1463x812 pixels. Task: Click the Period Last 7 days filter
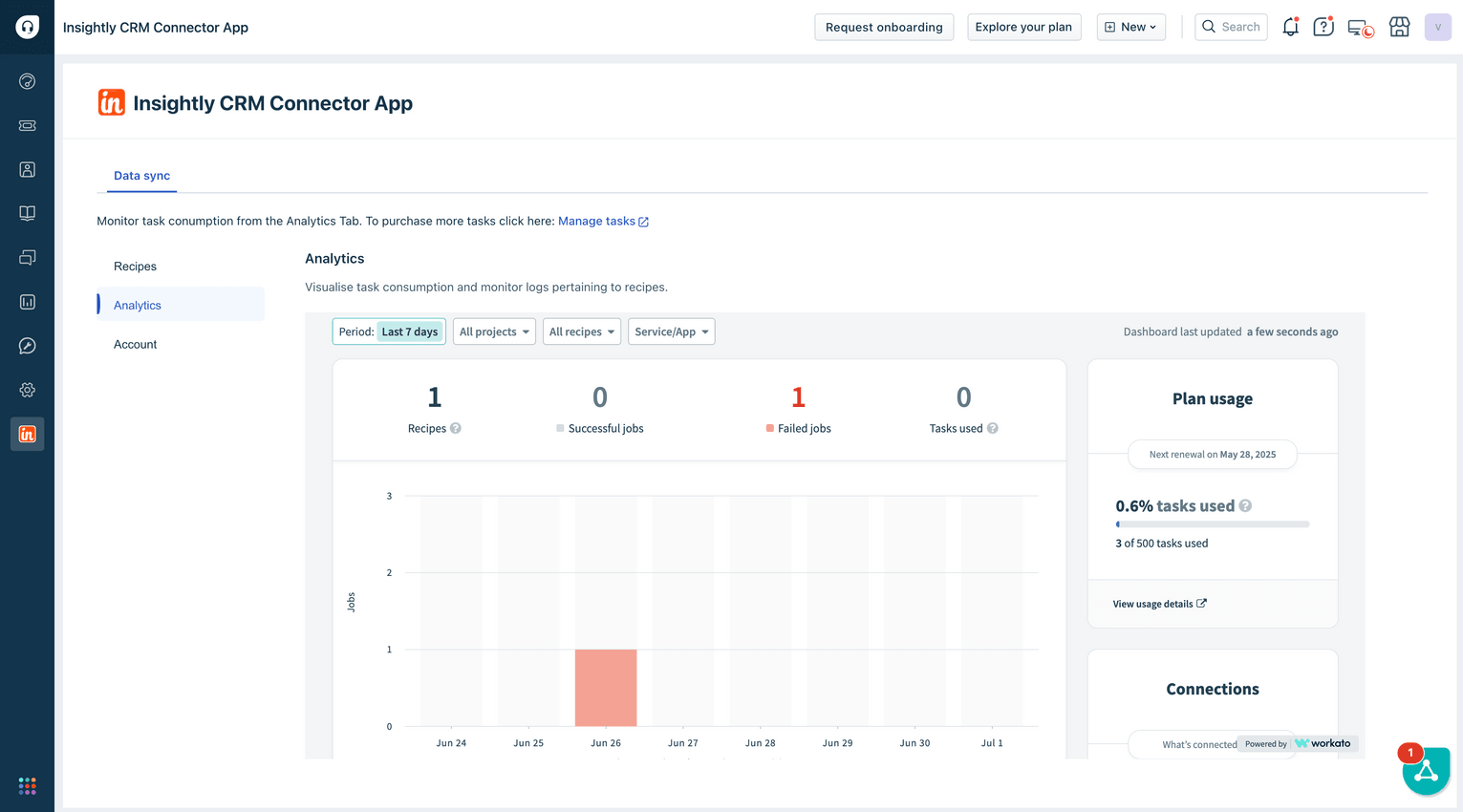[x=389, y=331]
